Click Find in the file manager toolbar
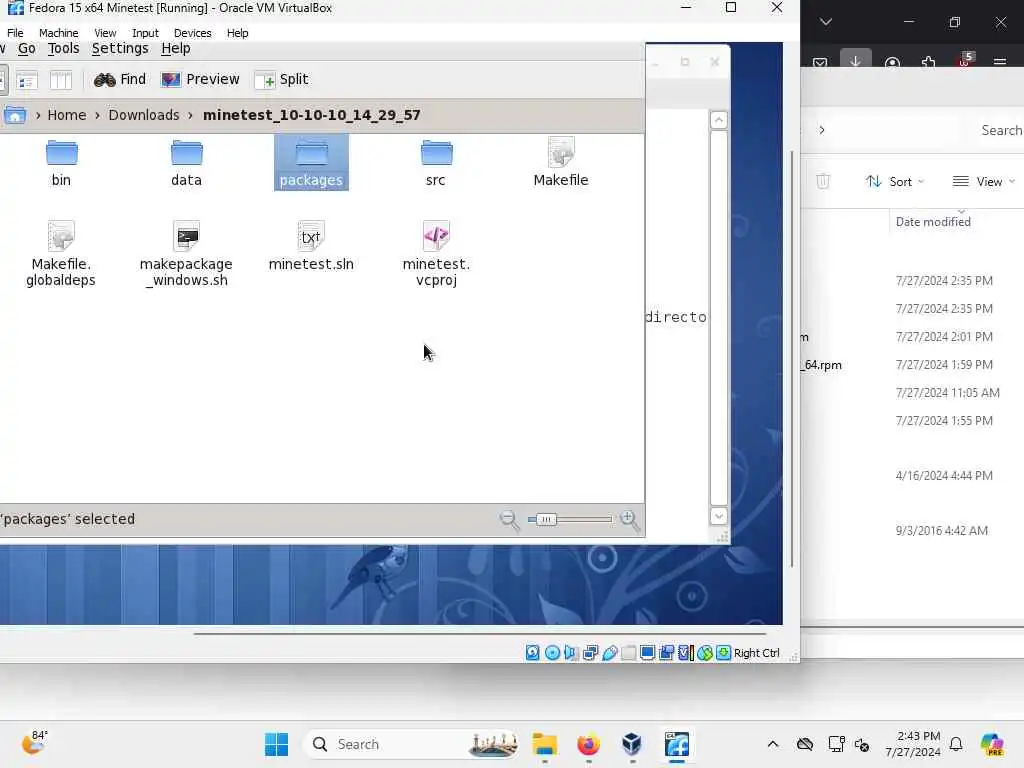 pos(120,79)
